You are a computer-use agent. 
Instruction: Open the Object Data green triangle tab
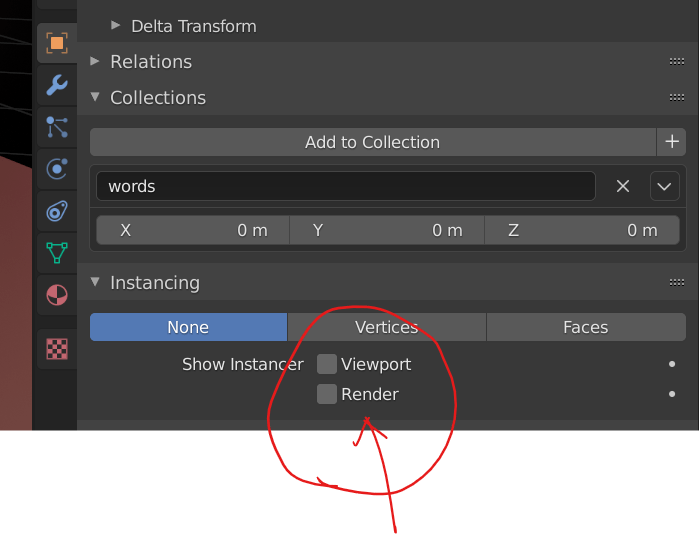[57, 253]
